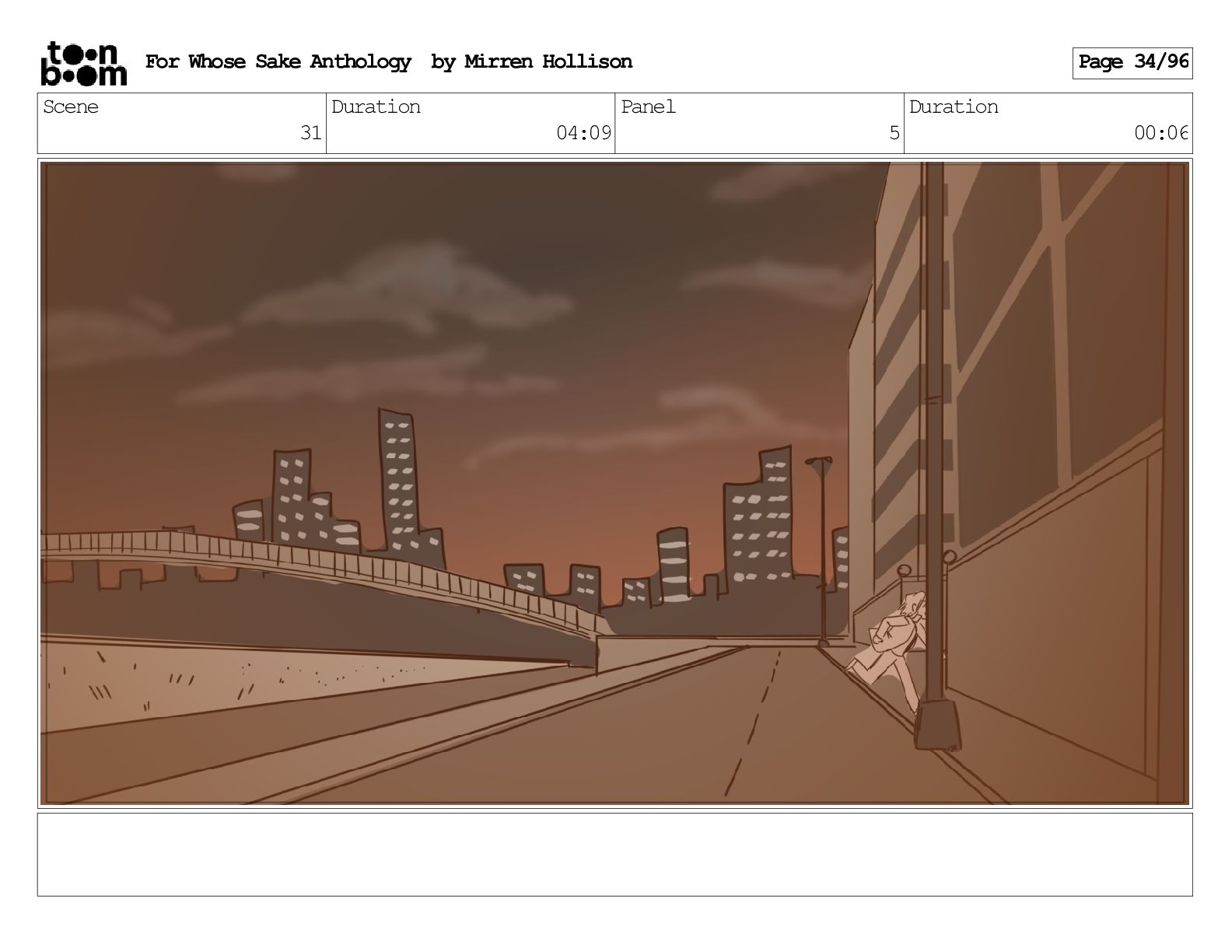This screenshot has height=952, width=1232.
Task: Click the author name 'by Mirren Hollison'
Action: (532, 62)
